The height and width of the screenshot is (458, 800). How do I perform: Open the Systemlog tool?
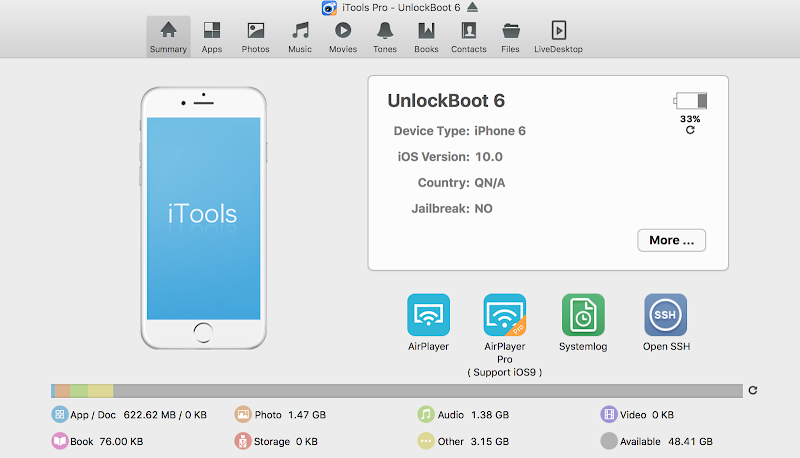583,315
